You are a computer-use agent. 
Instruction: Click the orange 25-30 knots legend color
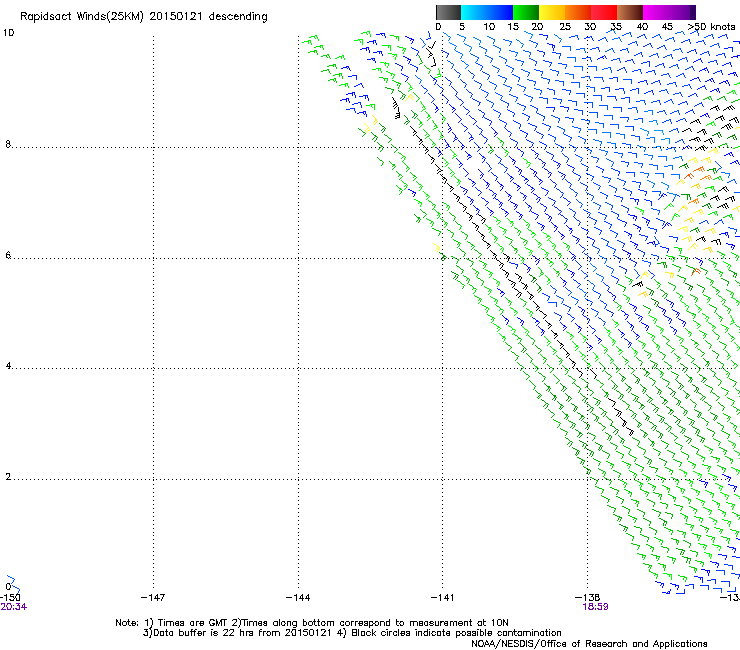tap(578, 12)
